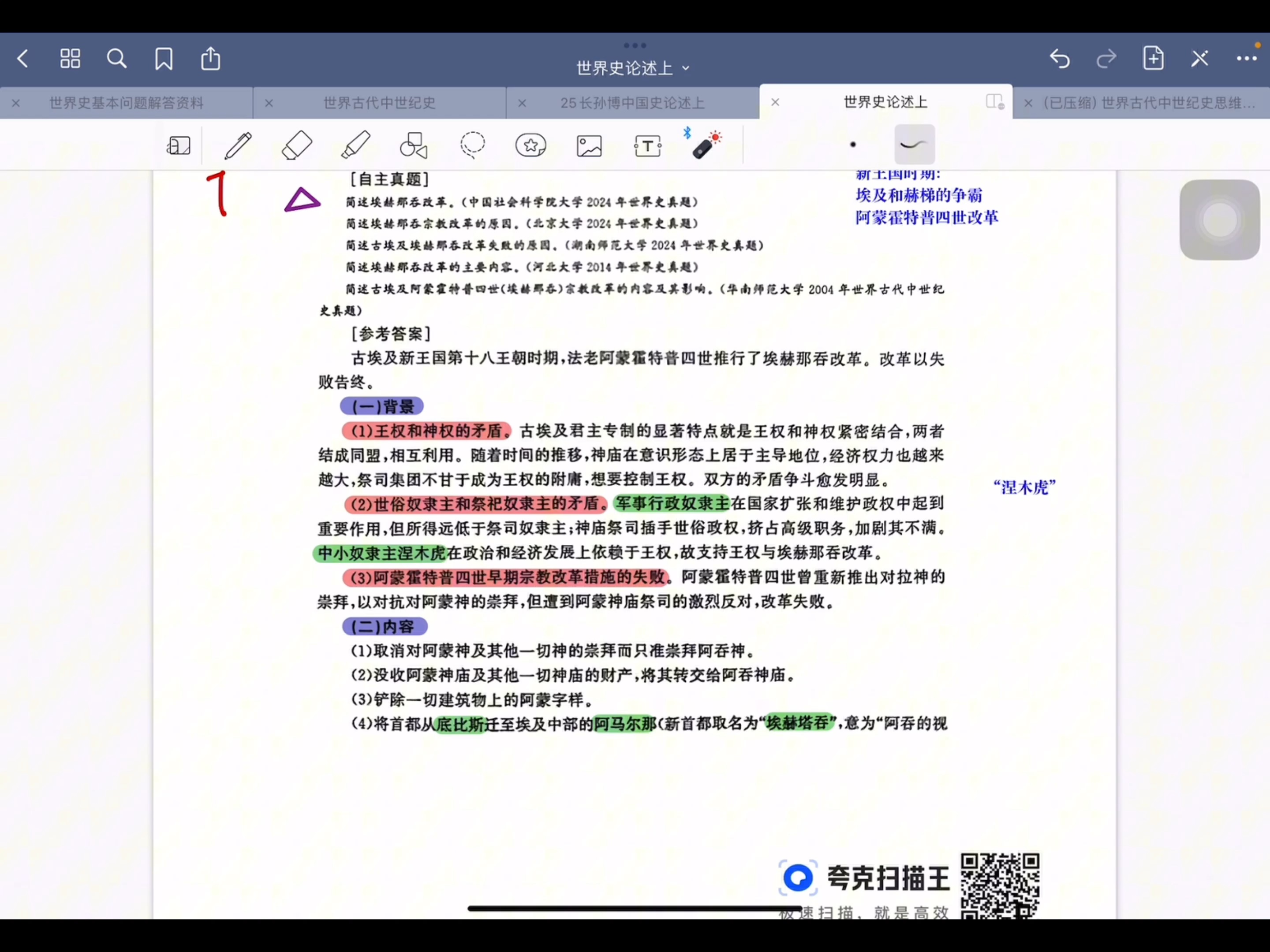Undo the last stroke
Viewport: 1270px width, 952px height.
pos(1060,59)
